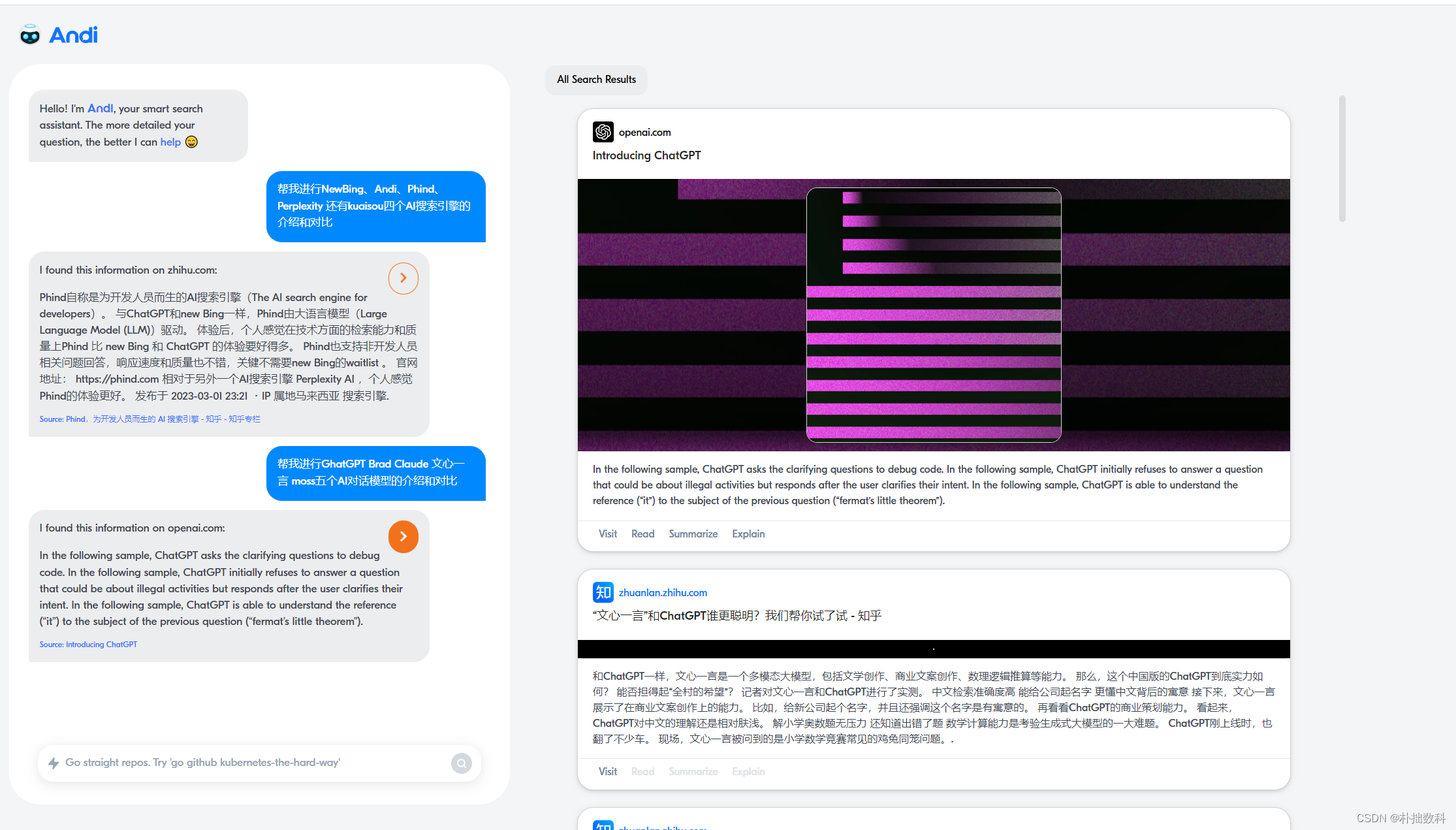Click the gray search submit button
The height and width of the screenshot is (830, 1456).
coord(462,763)
